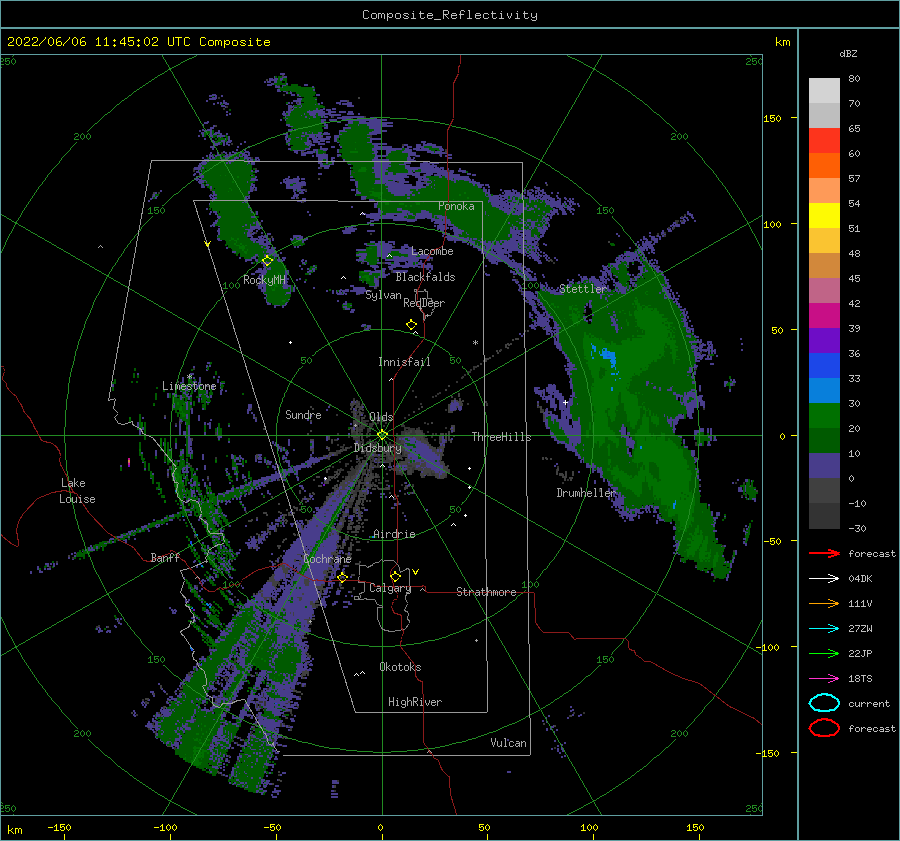Click the red forecast ellipse icon
This screenshot has height=841, width=900.
coord(824,728)
